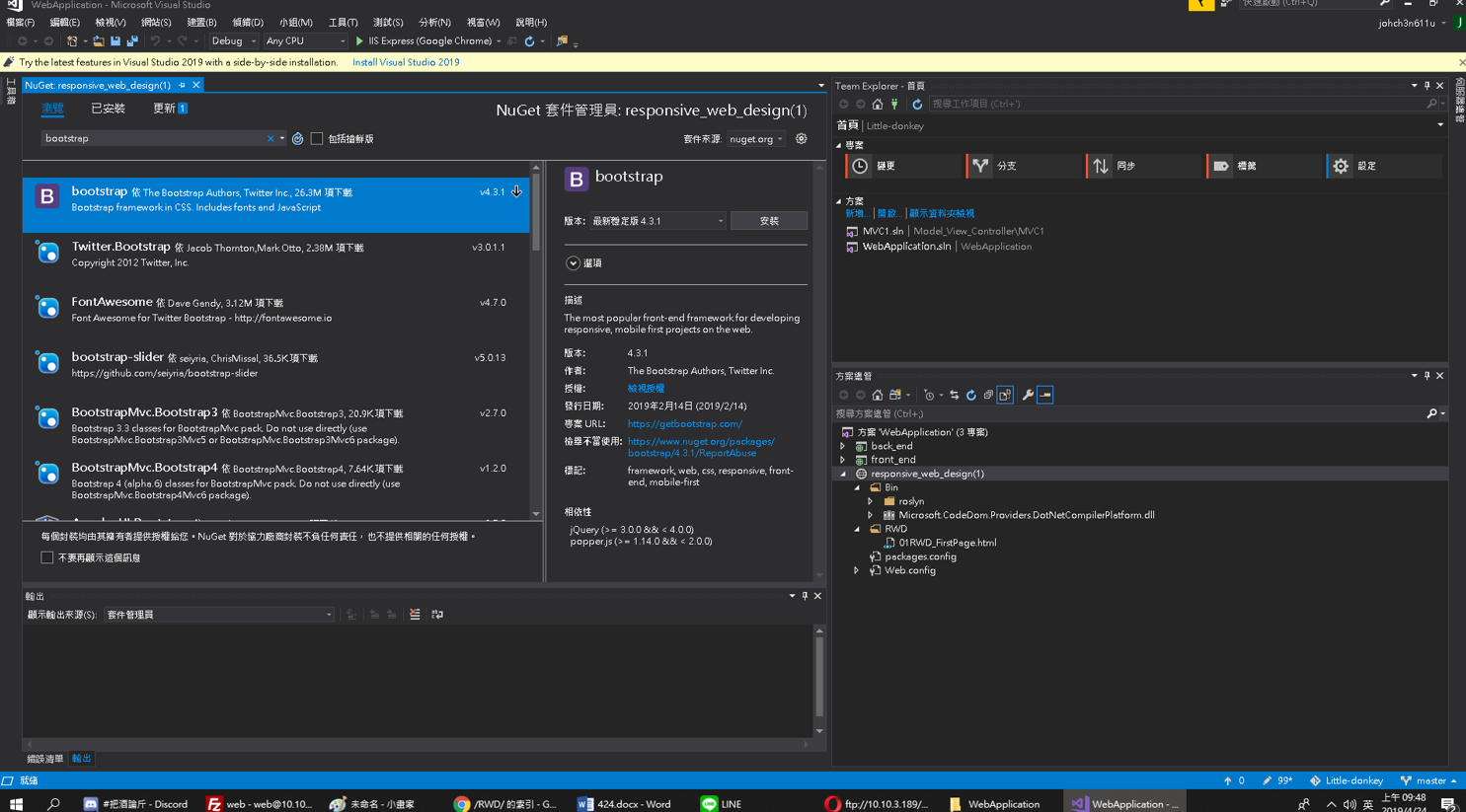Click Team Explorer Manage Connections plug icon
The width and height of the screenshot is (1466, 812).
[894, 104]
